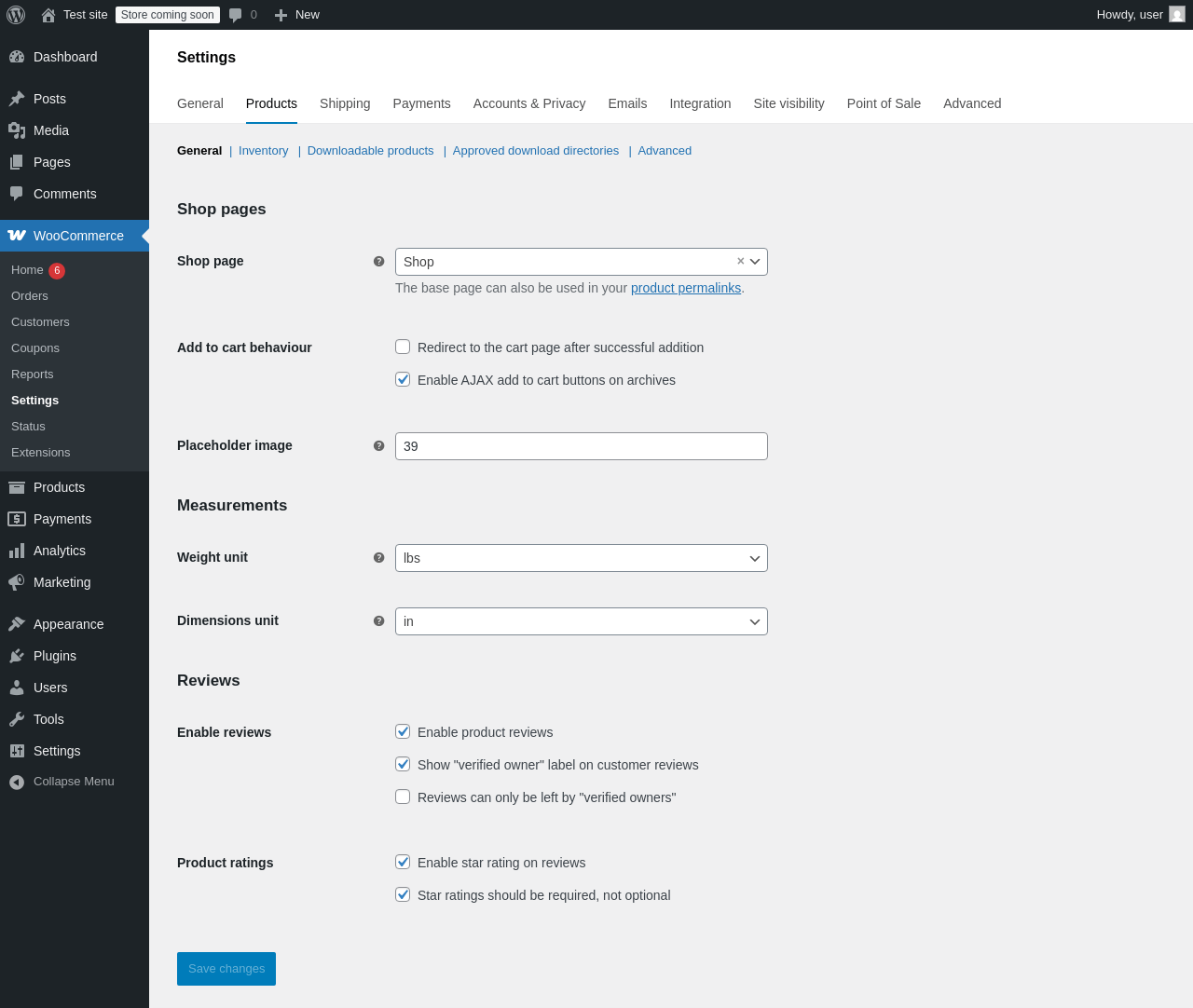
Task: Open the Integration tab
Action: pyautogui.click(x=700, y=103)
